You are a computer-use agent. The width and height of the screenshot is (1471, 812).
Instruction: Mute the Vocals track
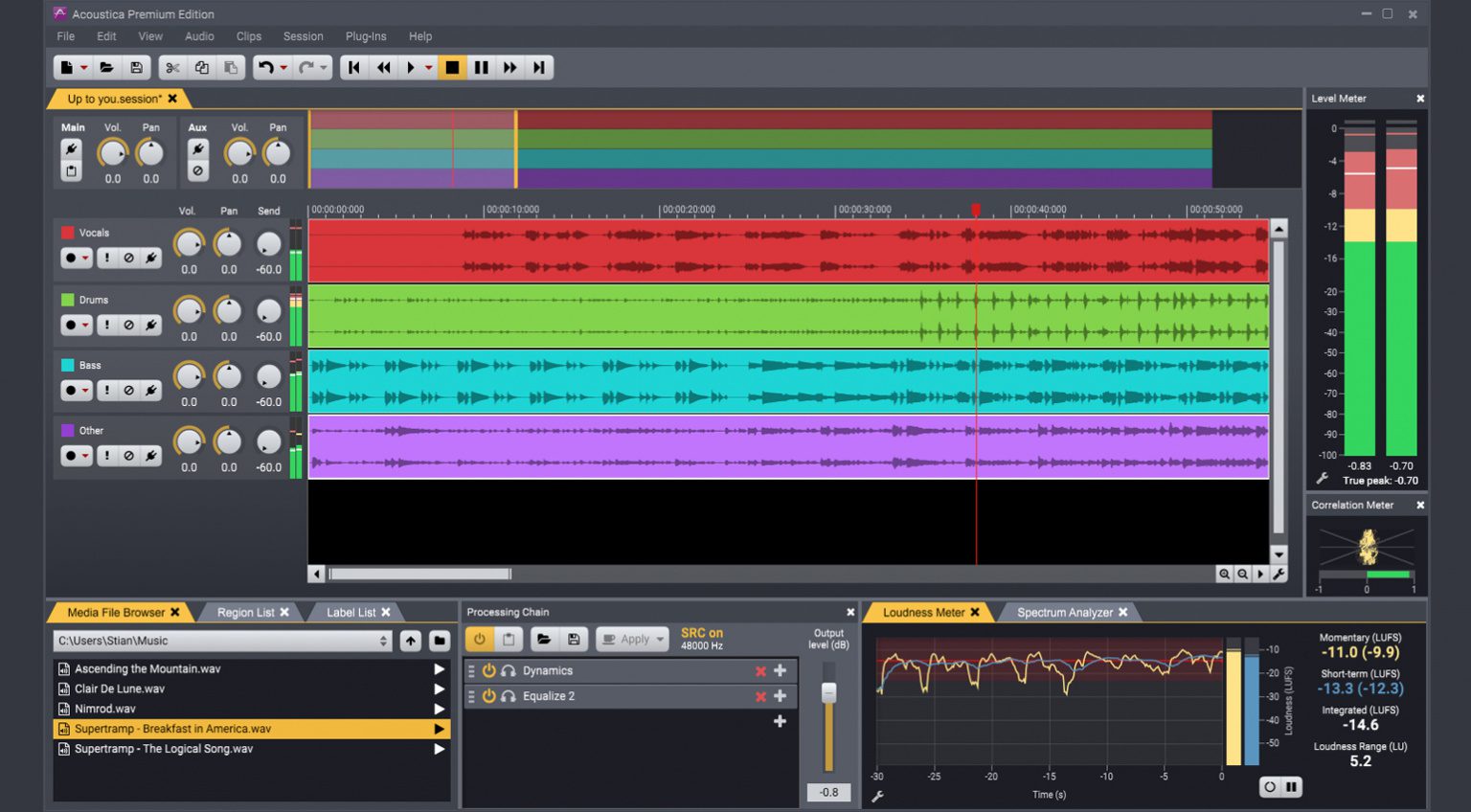point(129,258)
